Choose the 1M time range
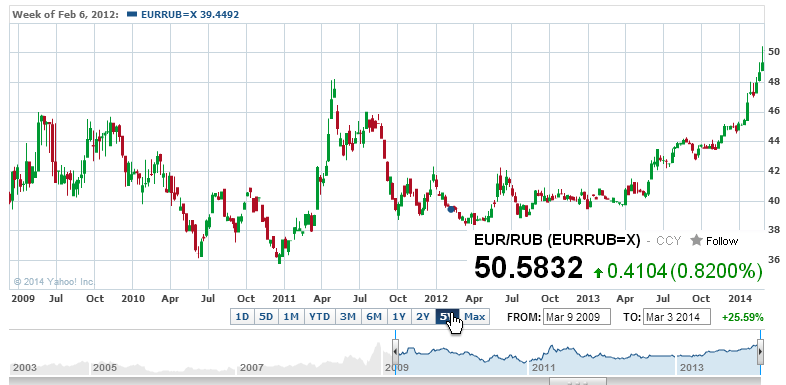 tap(291, 317)
